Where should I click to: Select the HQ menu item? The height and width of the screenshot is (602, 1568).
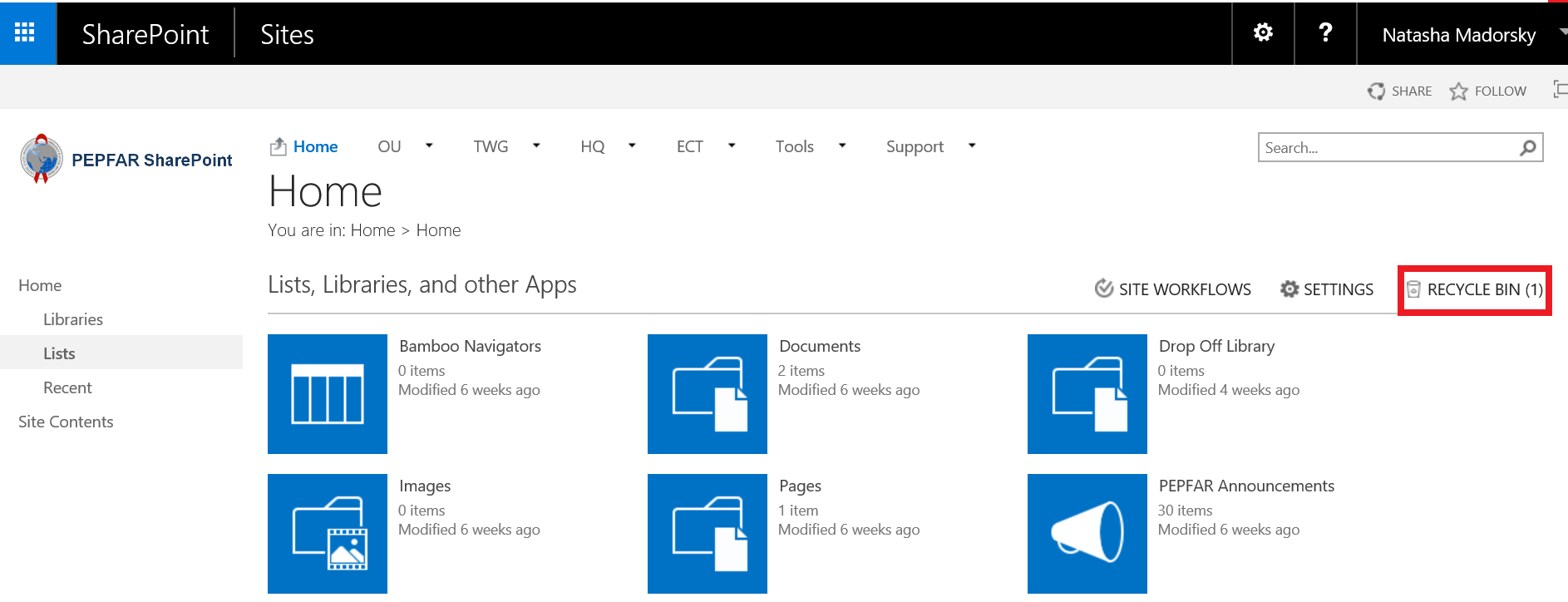593,146
